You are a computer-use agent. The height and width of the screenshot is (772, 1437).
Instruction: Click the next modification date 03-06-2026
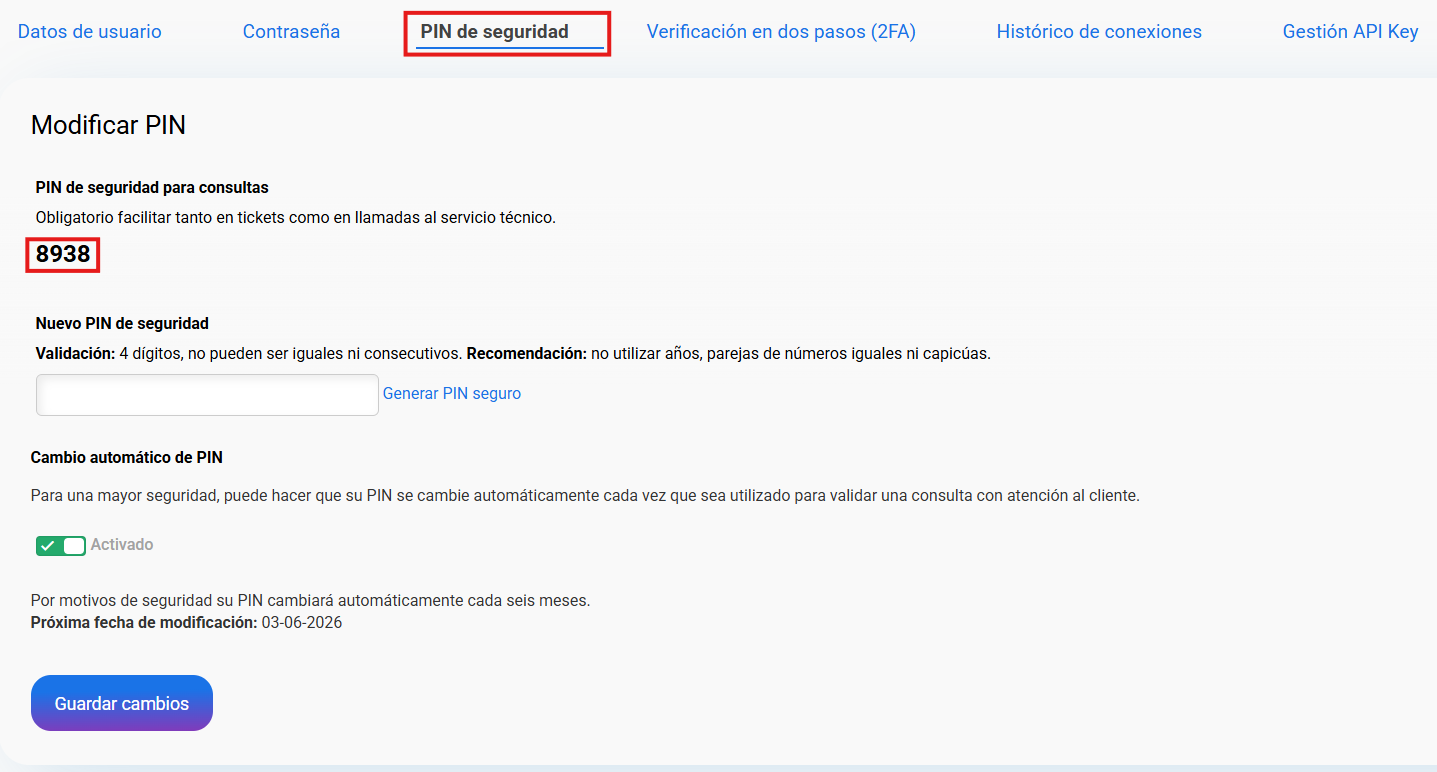(x=301, y=623)
